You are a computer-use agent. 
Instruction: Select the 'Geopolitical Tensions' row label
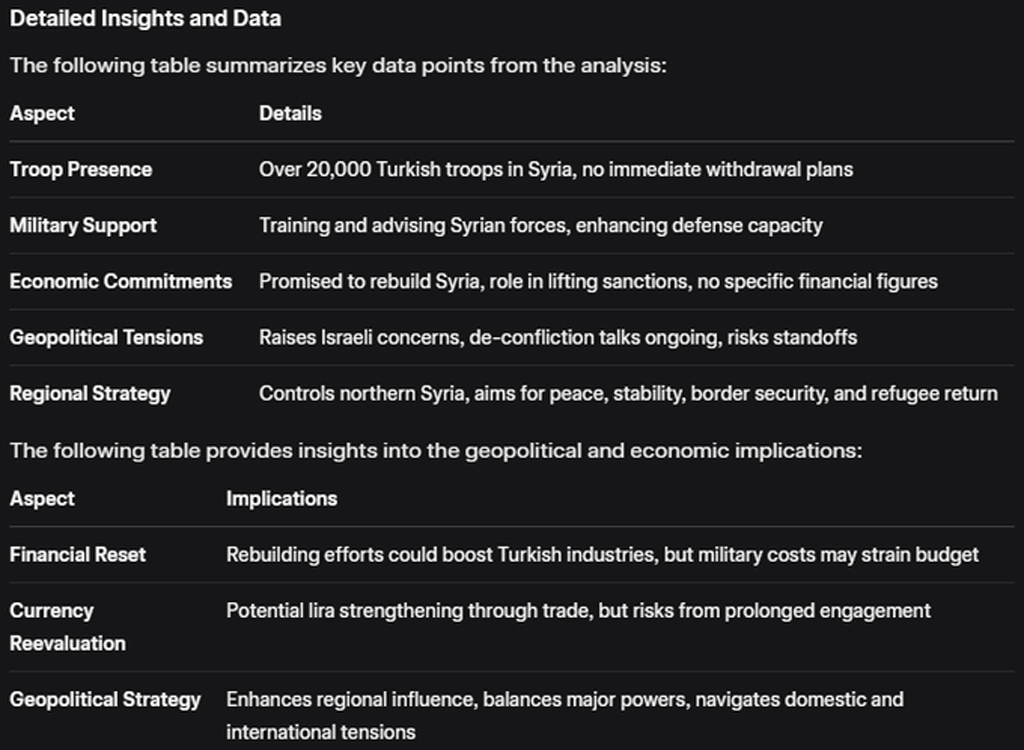coord(106,338)
